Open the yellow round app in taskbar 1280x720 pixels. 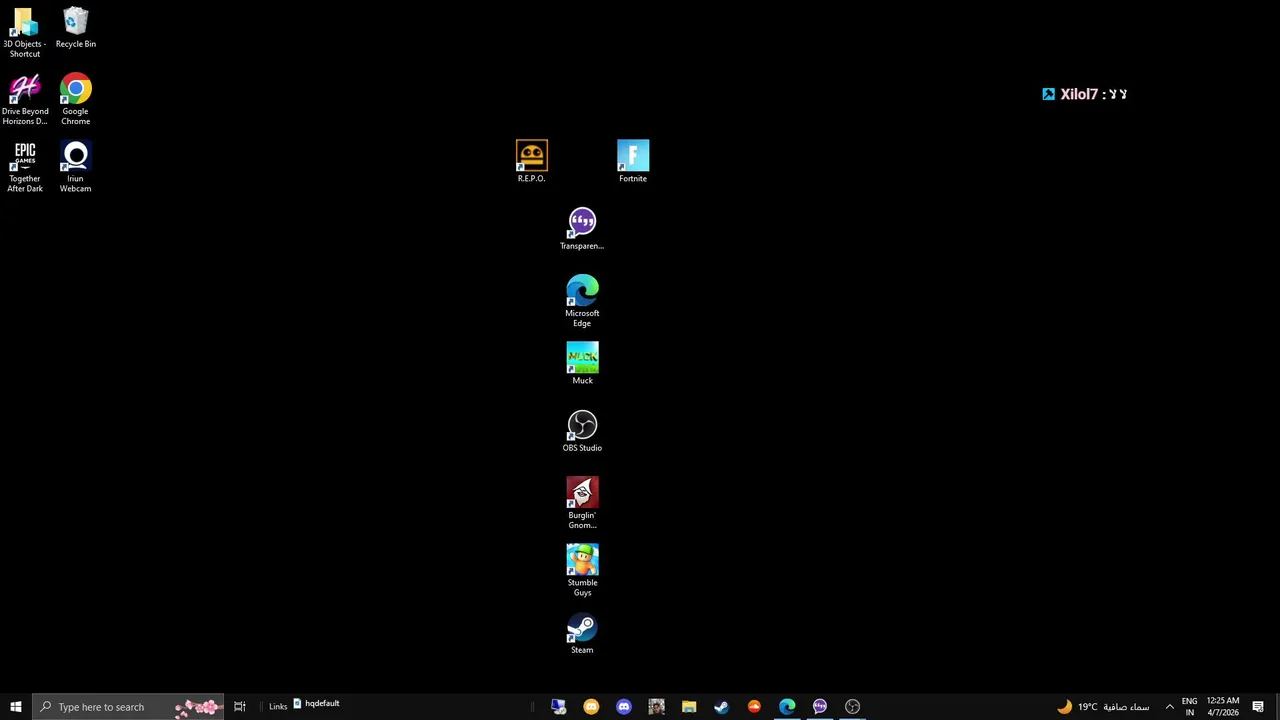tap(591, 707)
